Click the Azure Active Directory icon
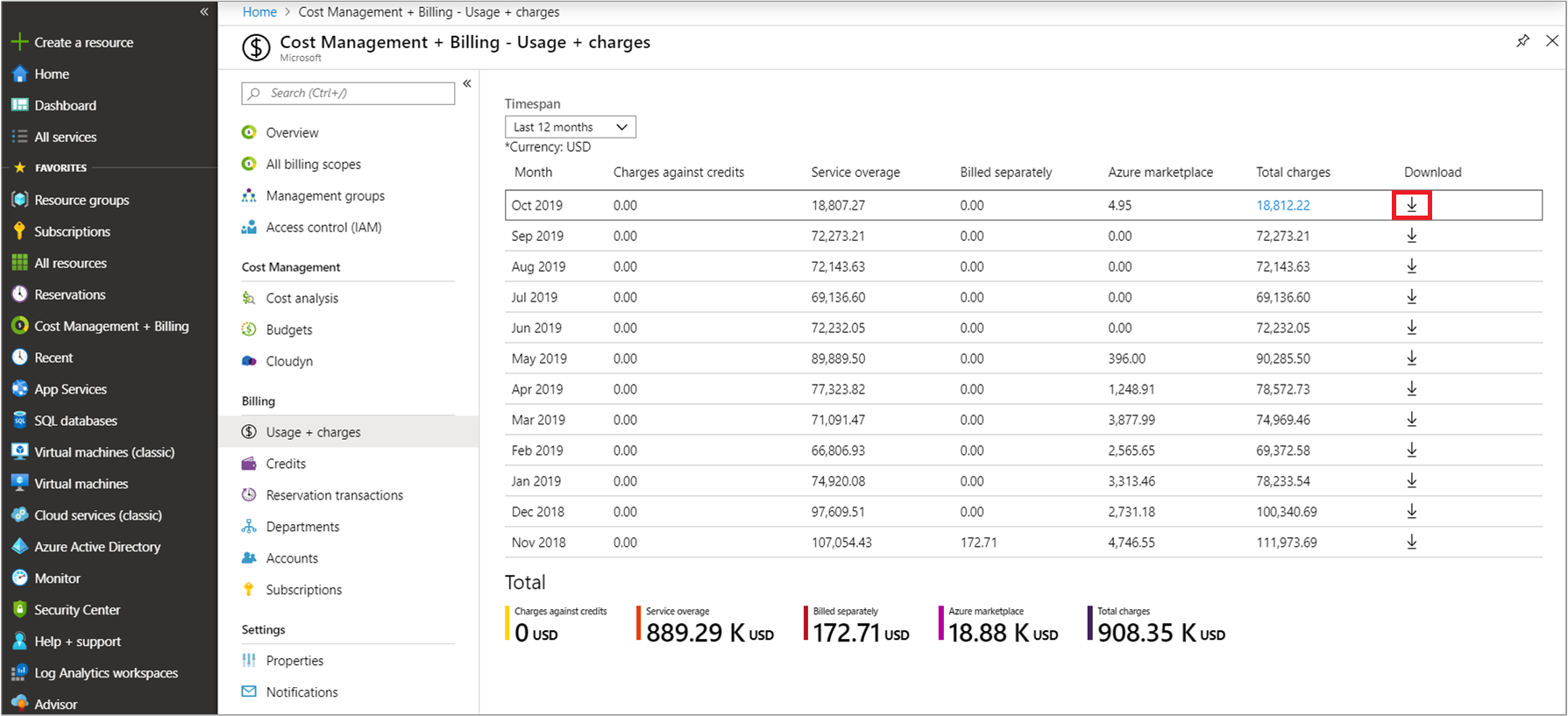 point(19,547)
